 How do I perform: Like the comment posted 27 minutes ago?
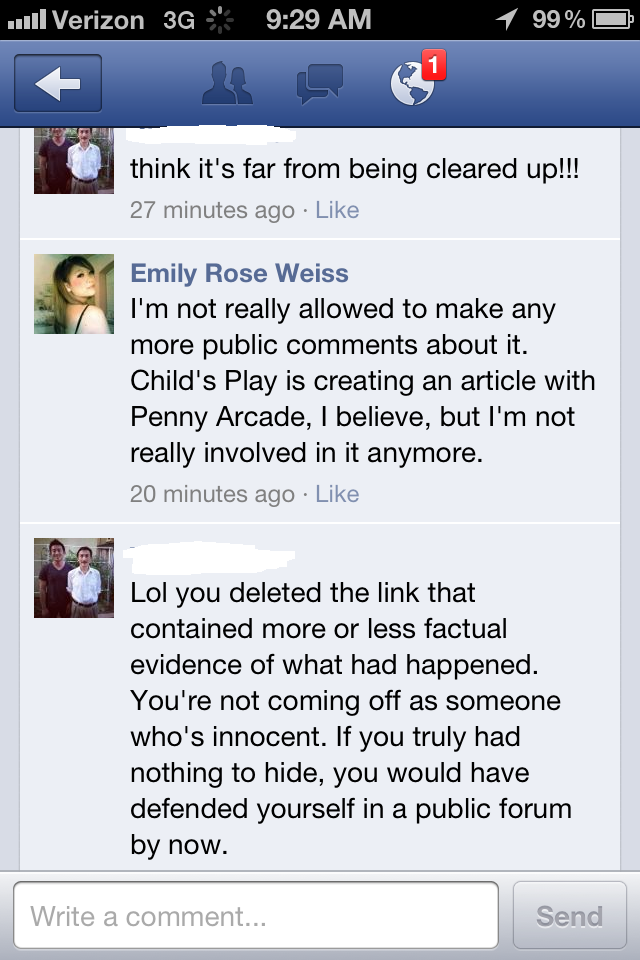337,210
